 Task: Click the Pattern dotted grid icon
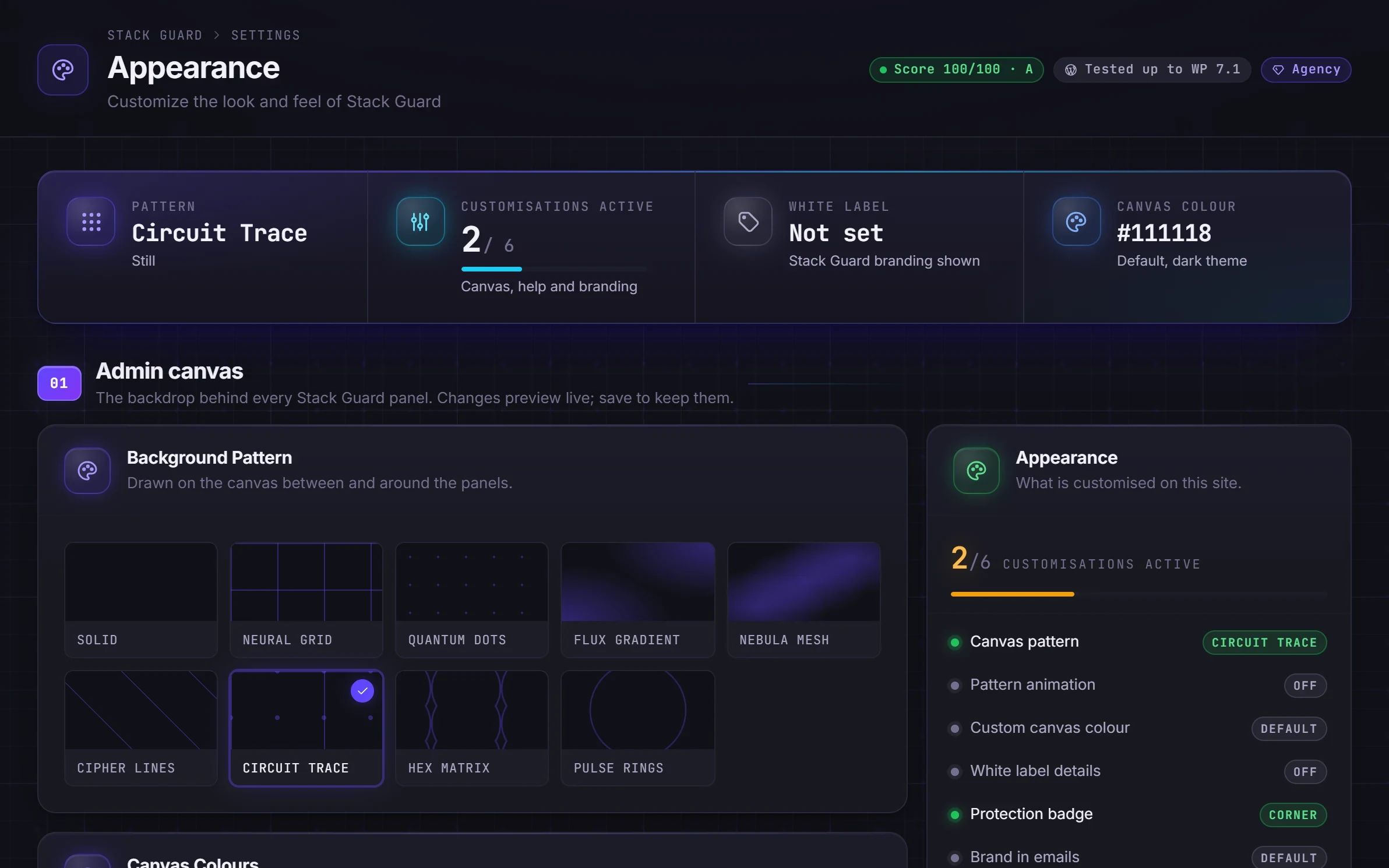(x=91, y=221)
